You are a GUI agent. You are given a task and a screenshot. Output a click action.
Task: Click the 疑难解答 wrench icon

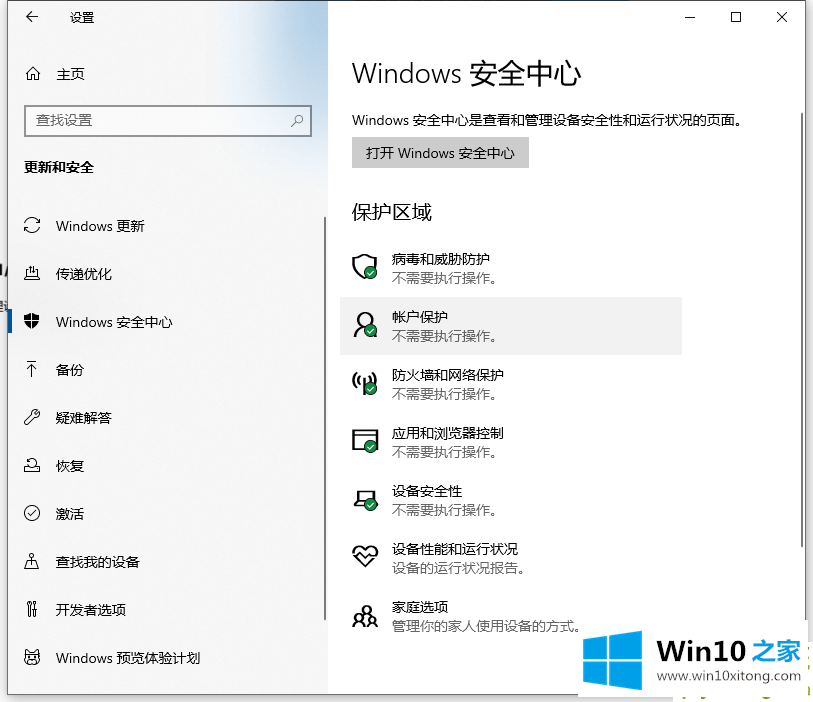click(x=32, y=417)
